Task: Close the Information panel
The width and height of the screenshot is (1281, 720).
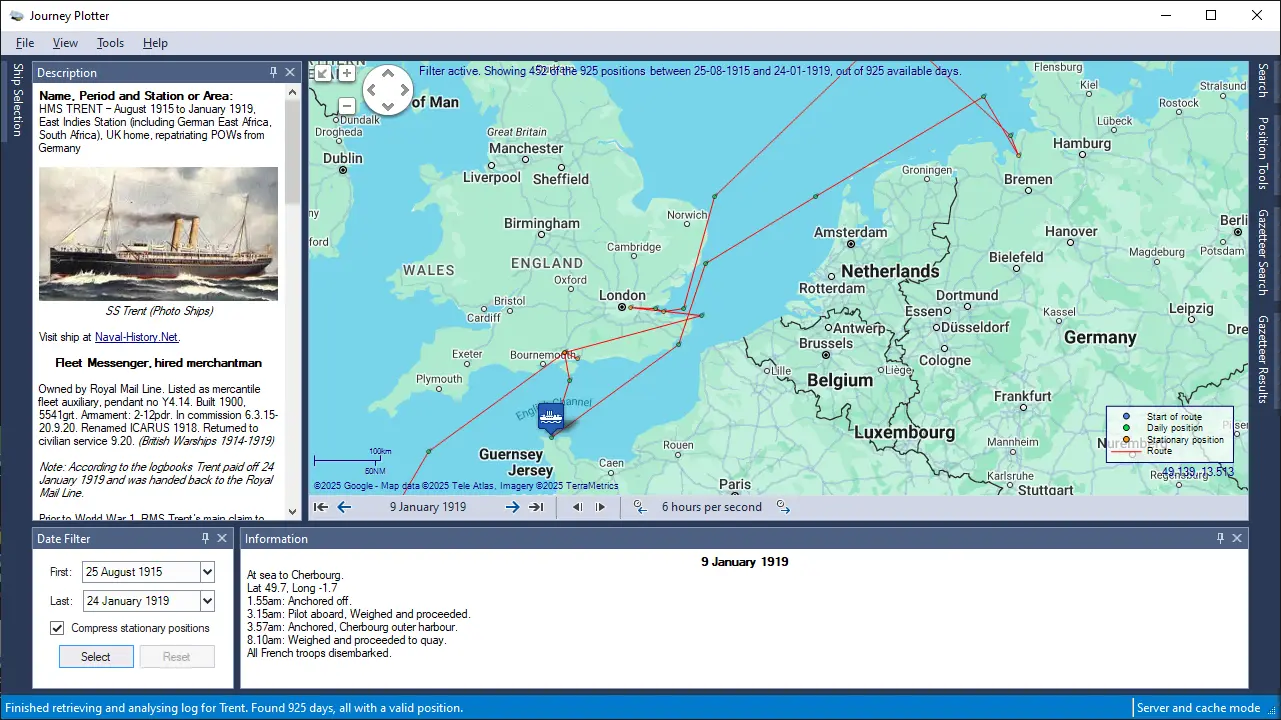Action: [1237, 538]
